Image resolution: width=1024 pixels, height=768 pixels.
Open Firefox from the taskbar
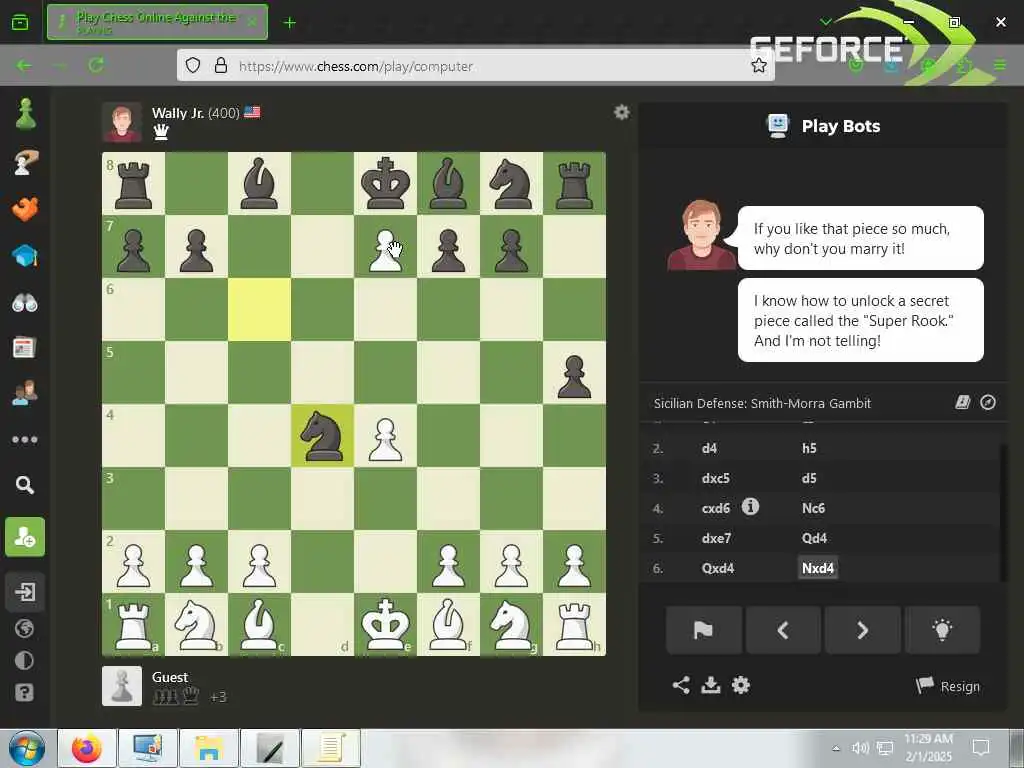pyautogui.click(x=87, y=748)
